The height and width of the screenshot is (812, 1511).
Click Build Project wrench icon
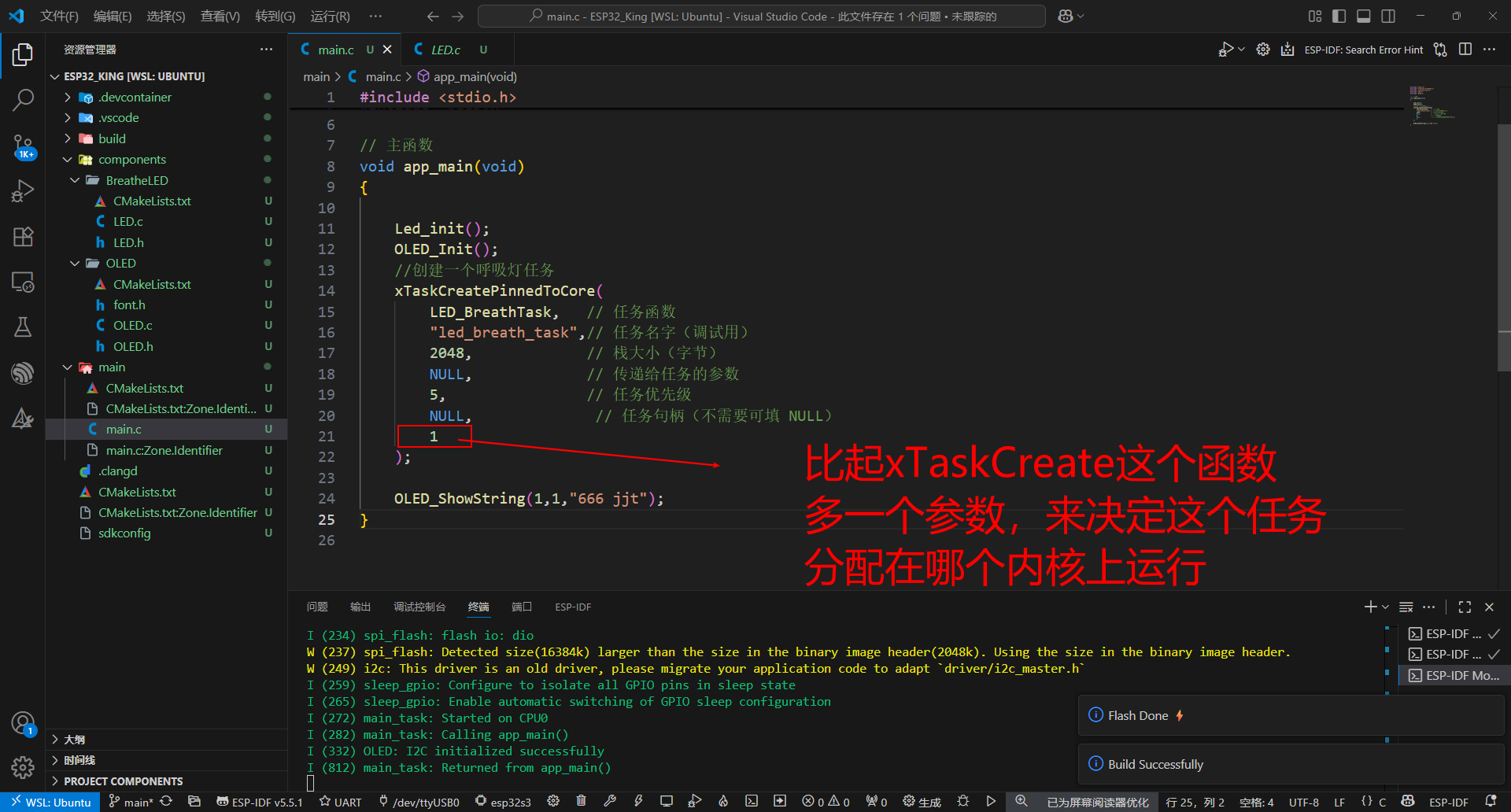pos(610,801)
